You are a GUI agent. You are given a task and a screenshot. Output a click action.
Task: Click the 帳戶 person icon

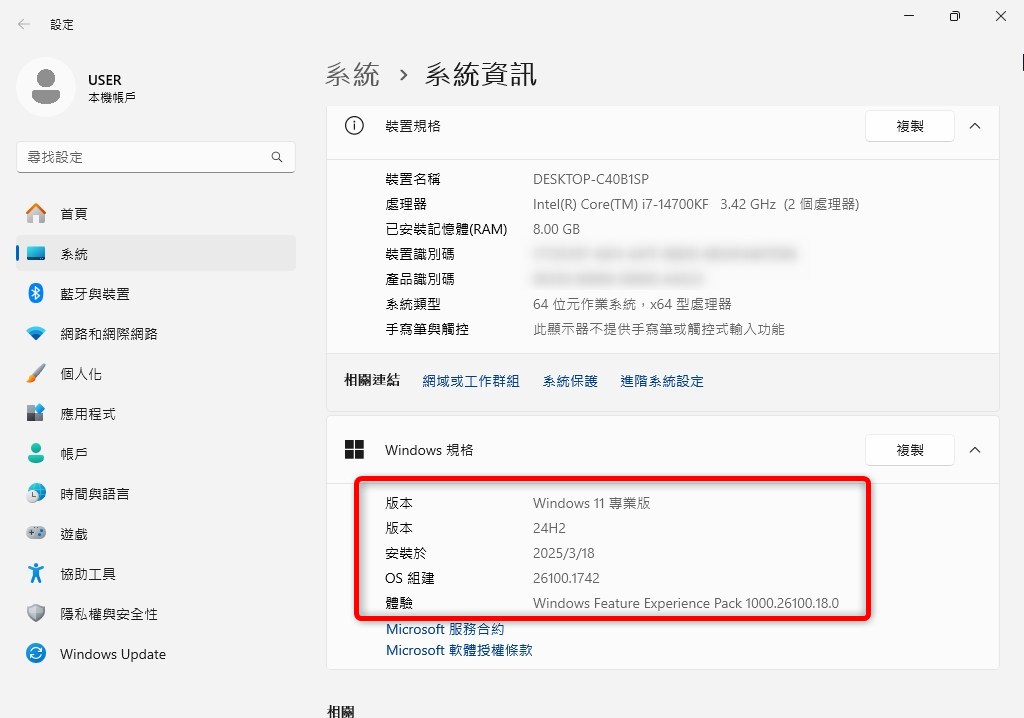coord(36,453)
